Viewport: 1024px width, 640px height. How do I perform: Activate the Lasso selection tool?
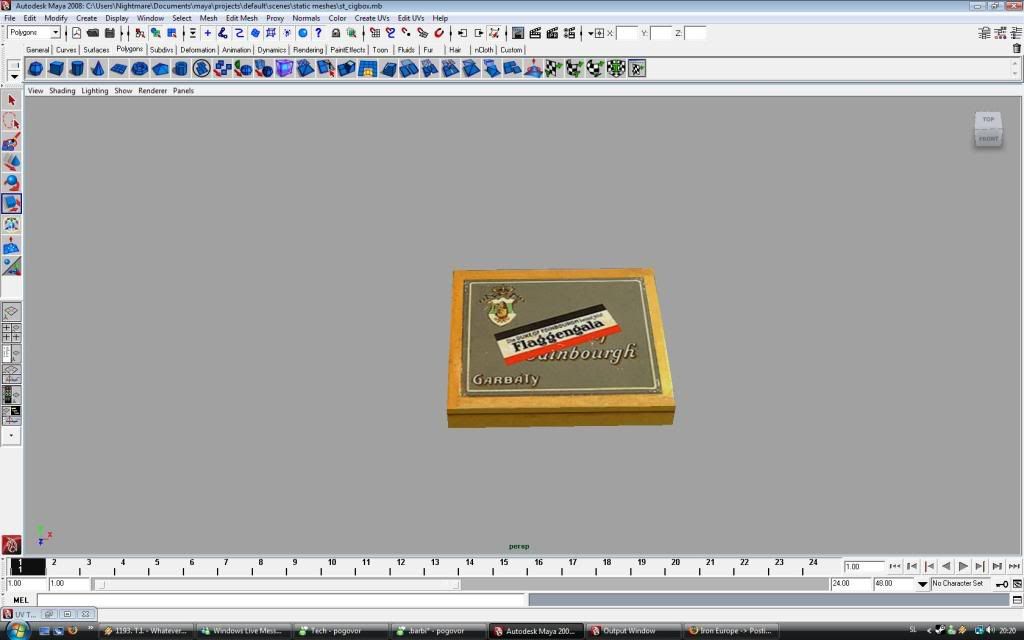click(x=11, y=121)
